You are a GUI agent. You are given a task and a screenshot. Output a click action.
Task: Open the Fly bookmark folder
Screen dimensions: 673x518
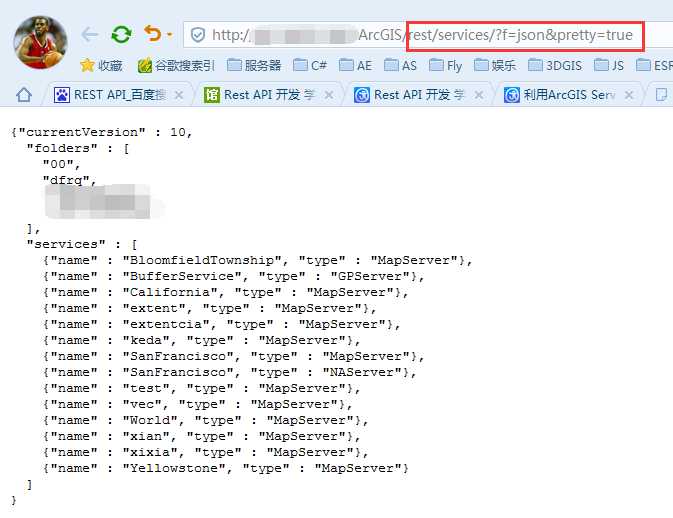click(x=445, y=66)
